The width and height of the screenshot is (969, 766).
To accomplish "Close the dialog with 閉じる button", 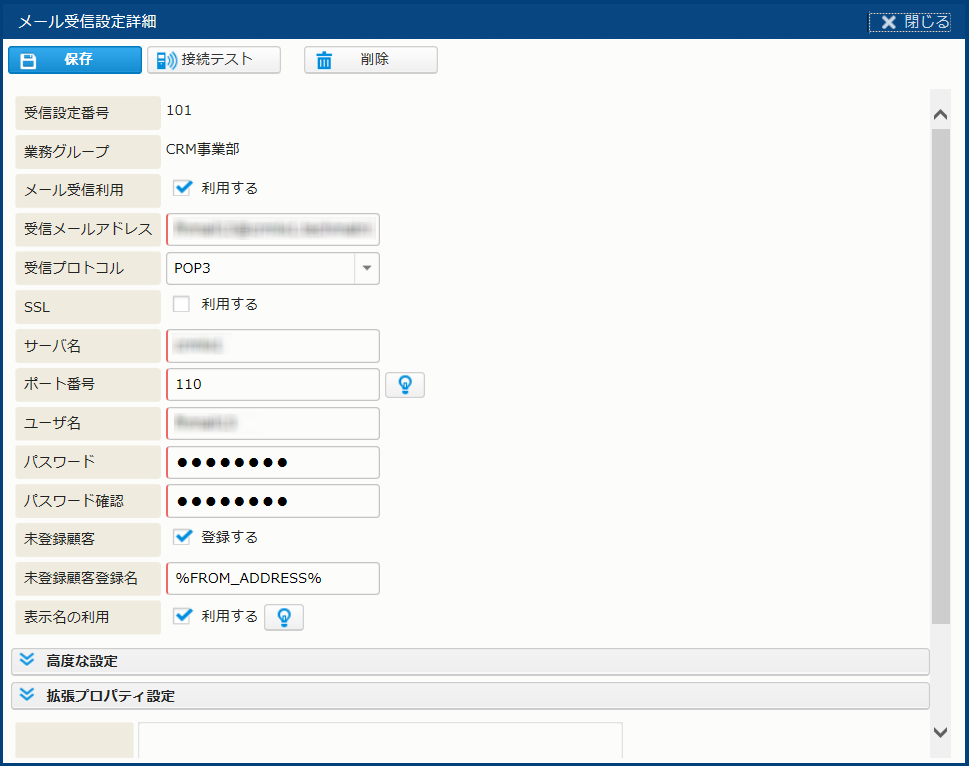I will tap(909, 21).
